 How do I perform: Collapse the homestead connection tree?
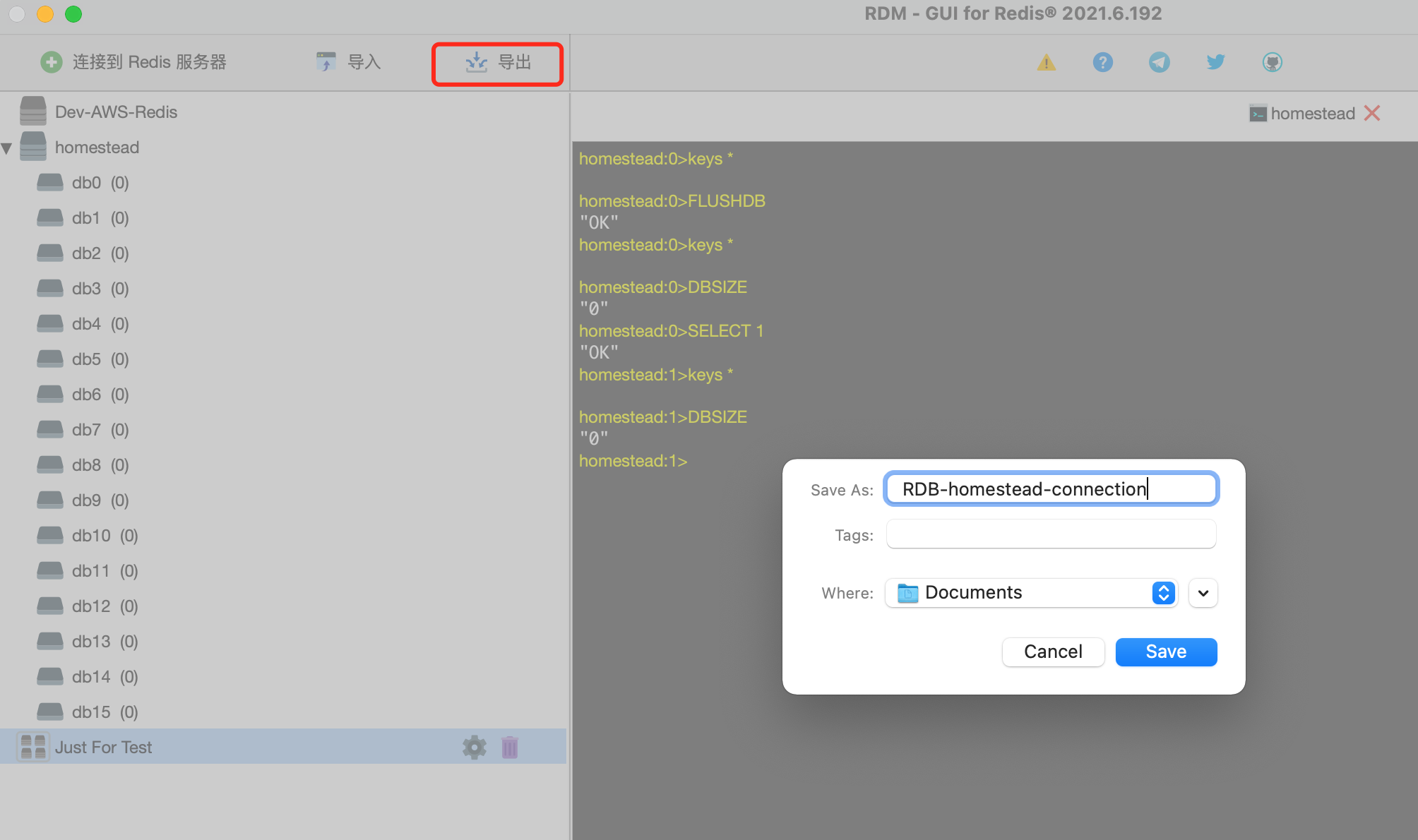coord(8,147)
